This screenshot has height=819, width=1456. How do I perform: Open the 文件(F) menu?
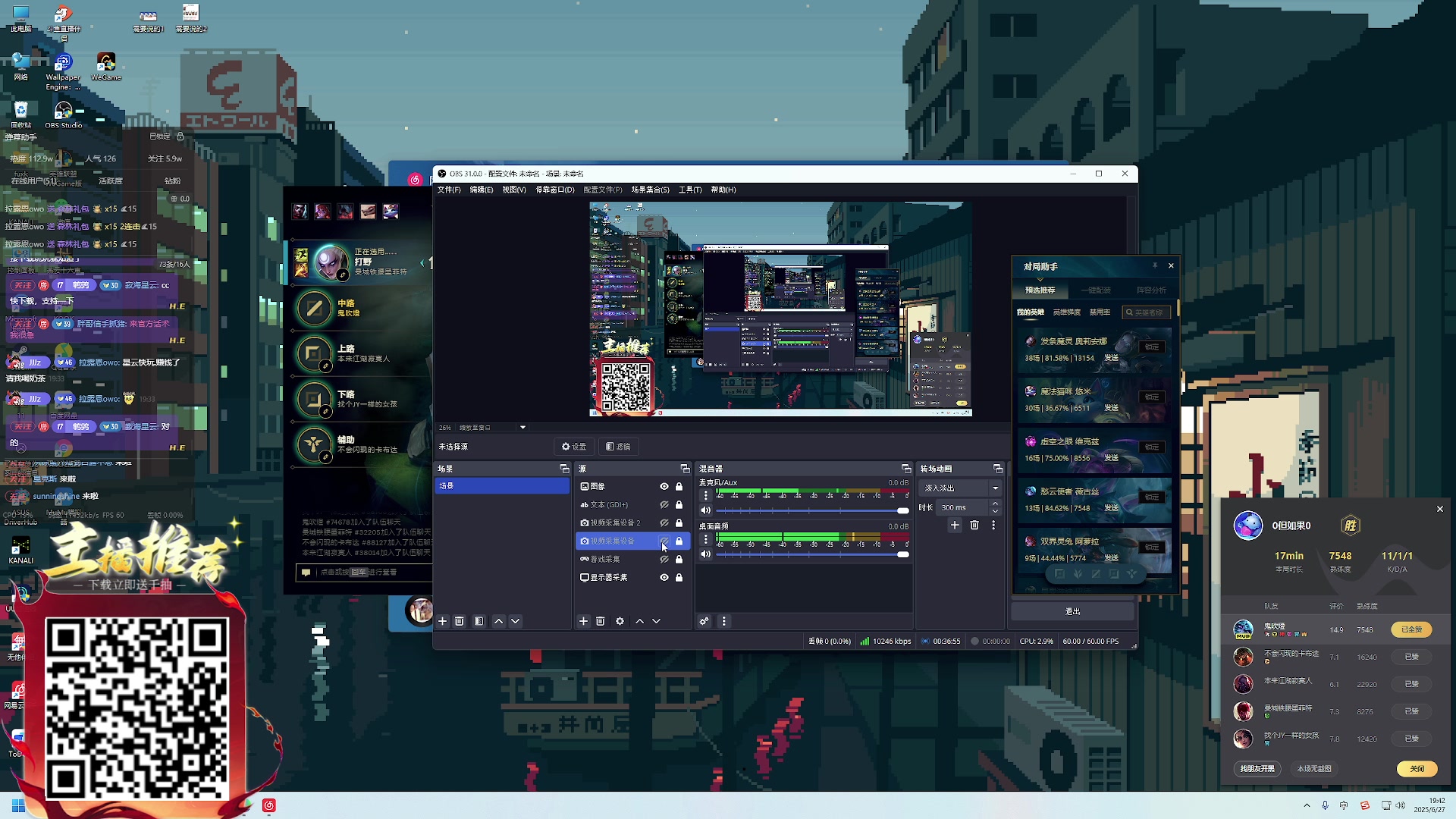coord(449,190)
